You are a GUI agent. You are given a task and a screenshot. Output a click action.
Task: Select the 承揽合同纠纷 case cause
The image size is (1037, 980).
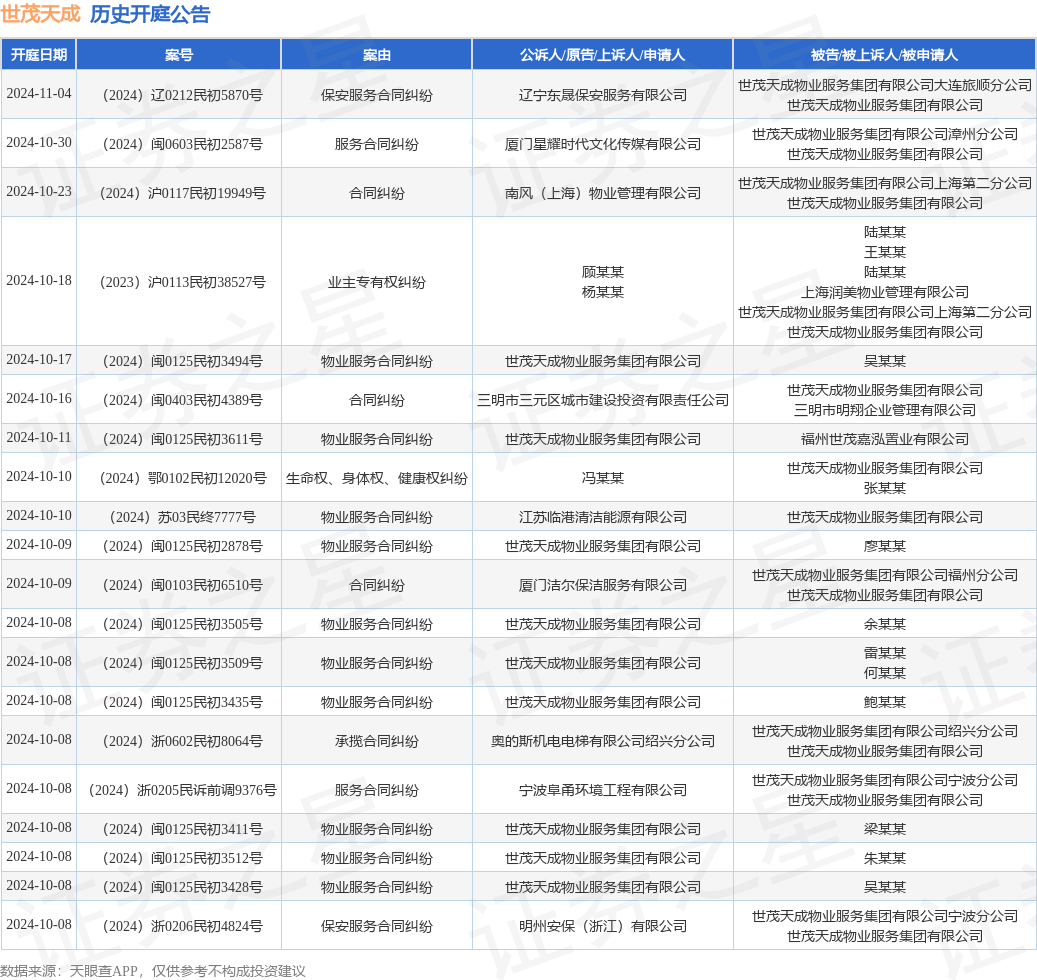pos(377,741)
